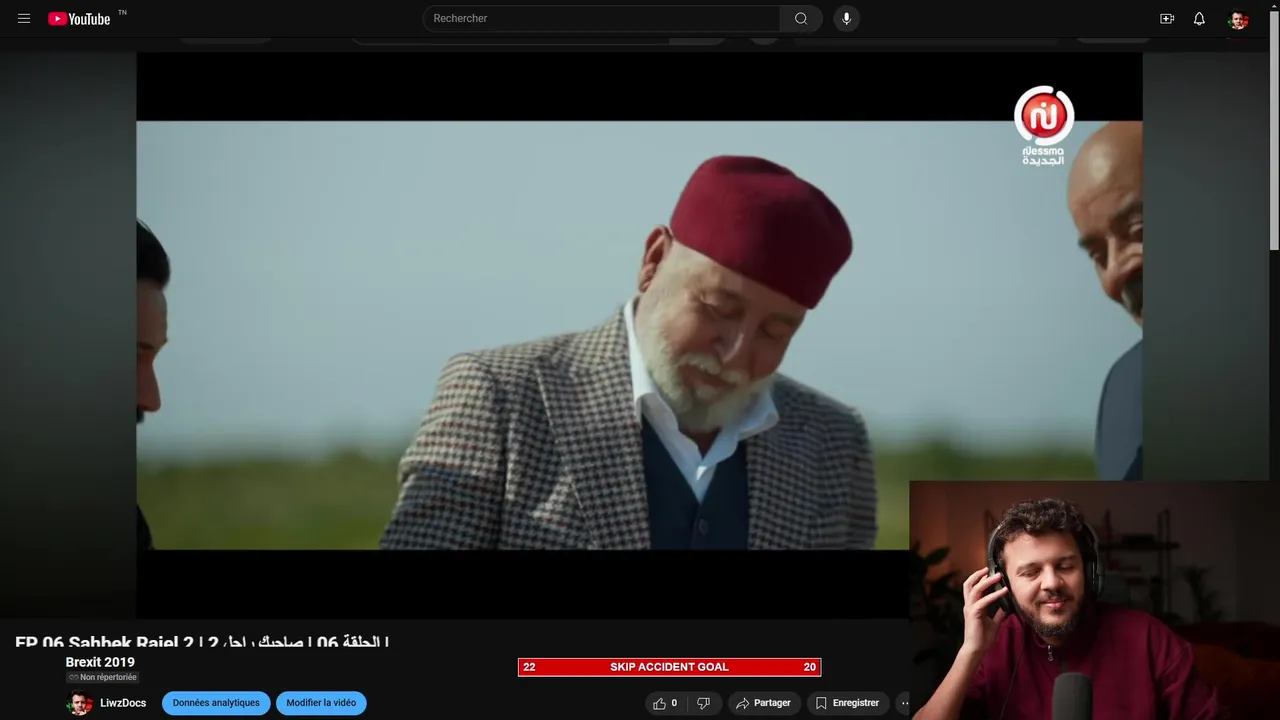The image size is (1280, 720).
Task: Click the SKIP ACCIDENT GOAL bar
Action: [x=669, y=667]
